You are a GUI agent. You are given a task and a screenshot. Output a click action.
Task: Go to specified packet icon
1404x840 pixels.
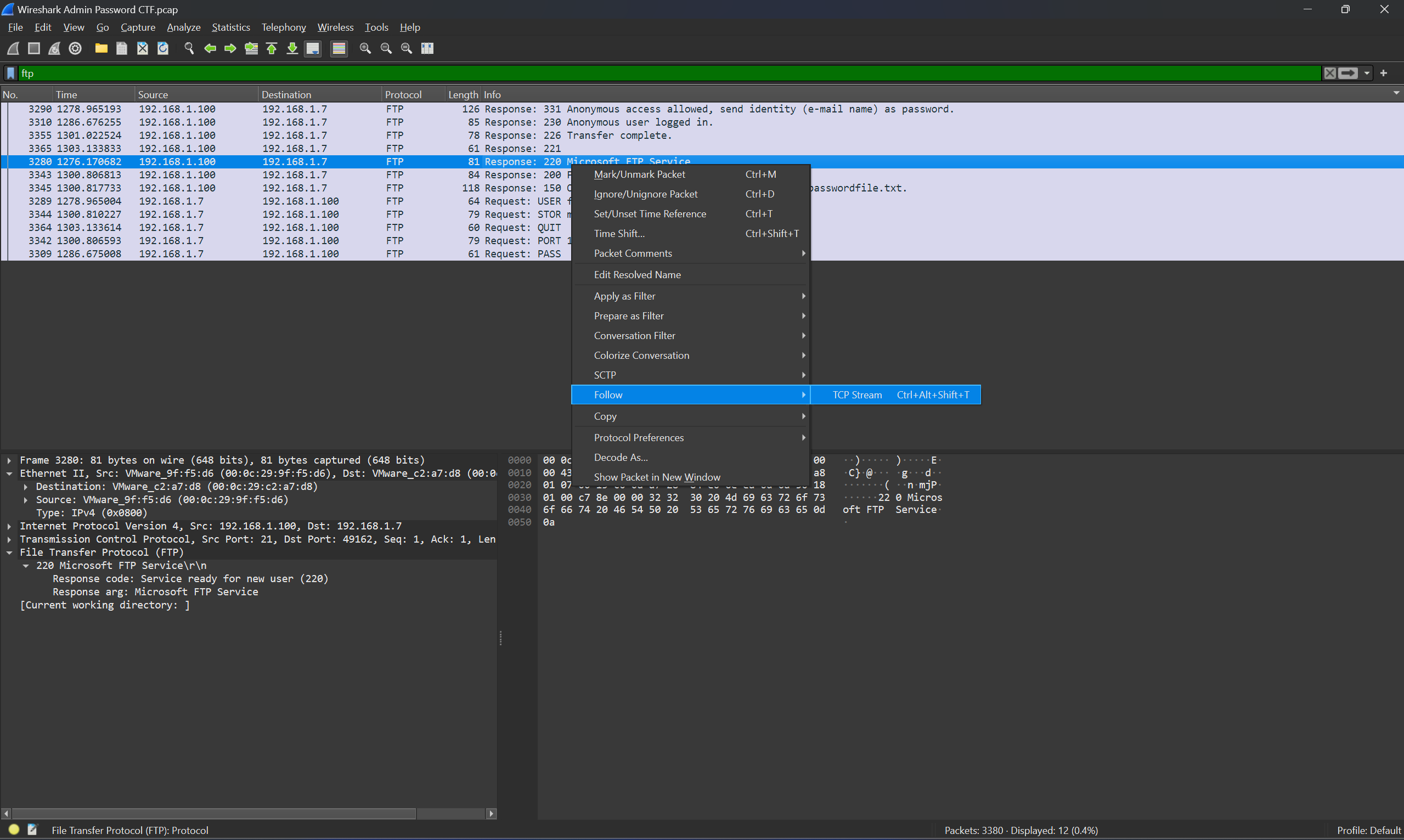tap(251, 49)
